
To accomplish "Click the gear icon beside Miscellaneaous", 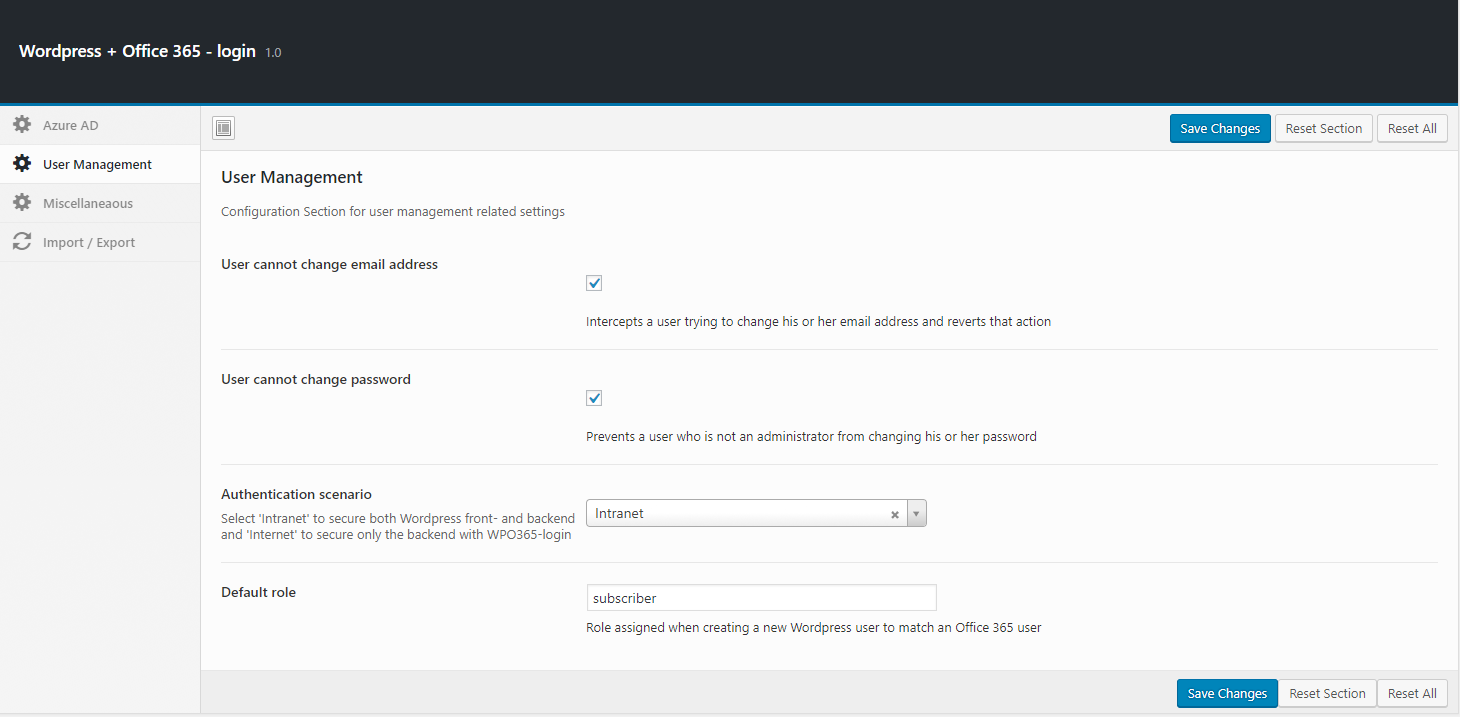I will point(22,203).
